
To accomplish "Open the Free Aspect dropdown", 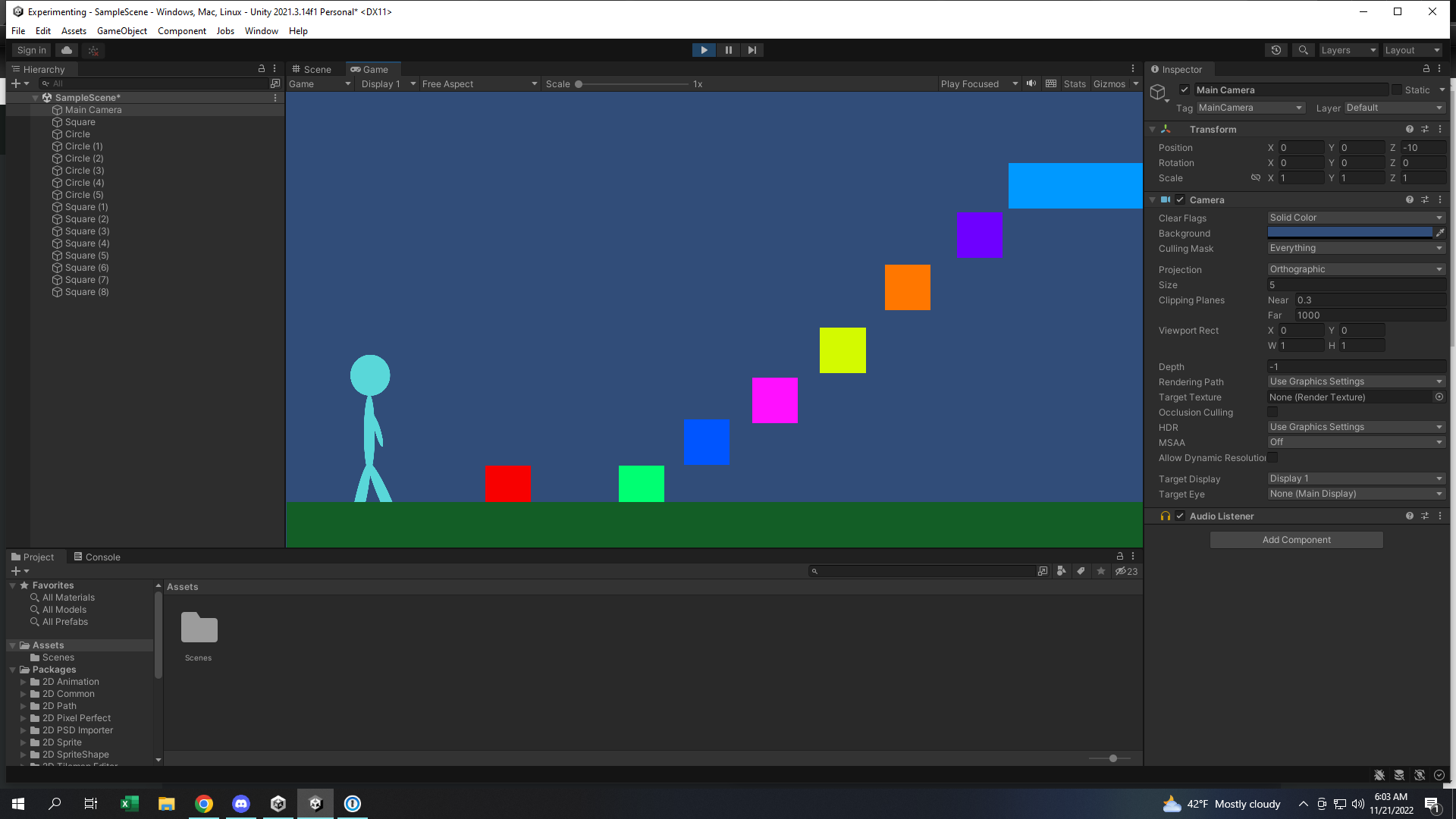I will pyautogui.click(x=479, y=83).
